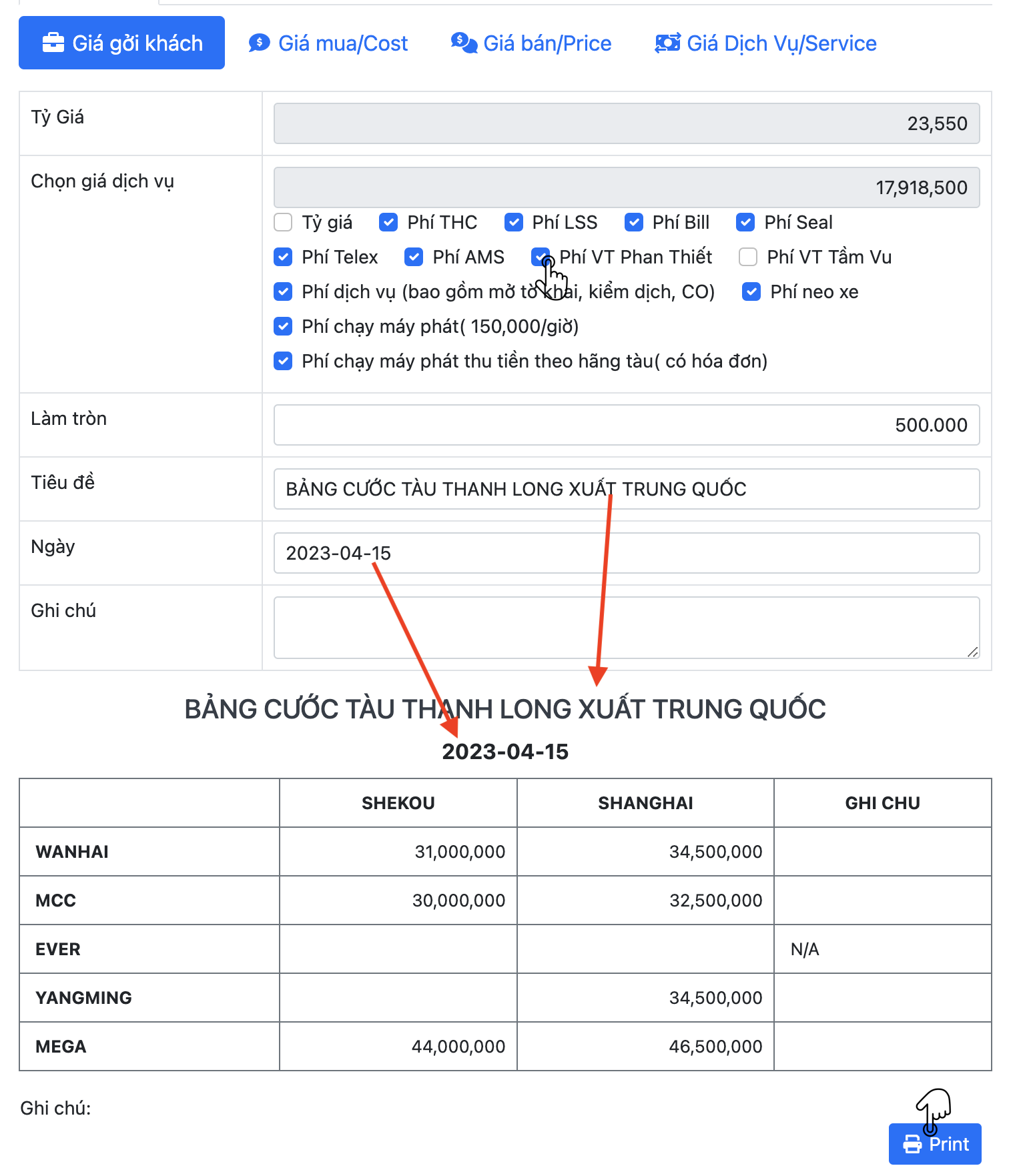
Task: Click the printer icon on Print button
Action: click(x=912, y=1145)
